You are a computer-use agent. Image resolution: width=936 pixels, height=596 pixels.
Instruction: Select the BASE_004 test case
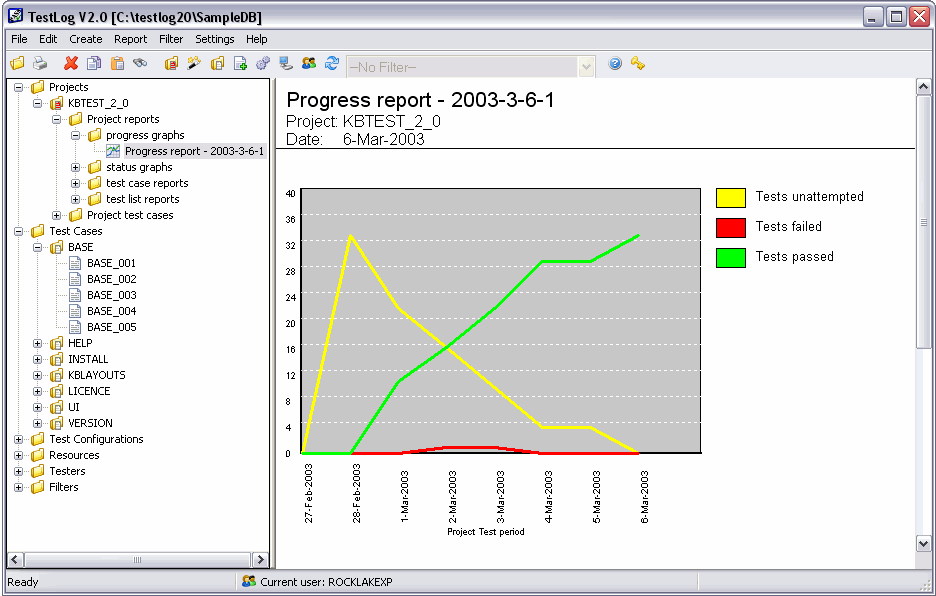pos(112,311)
